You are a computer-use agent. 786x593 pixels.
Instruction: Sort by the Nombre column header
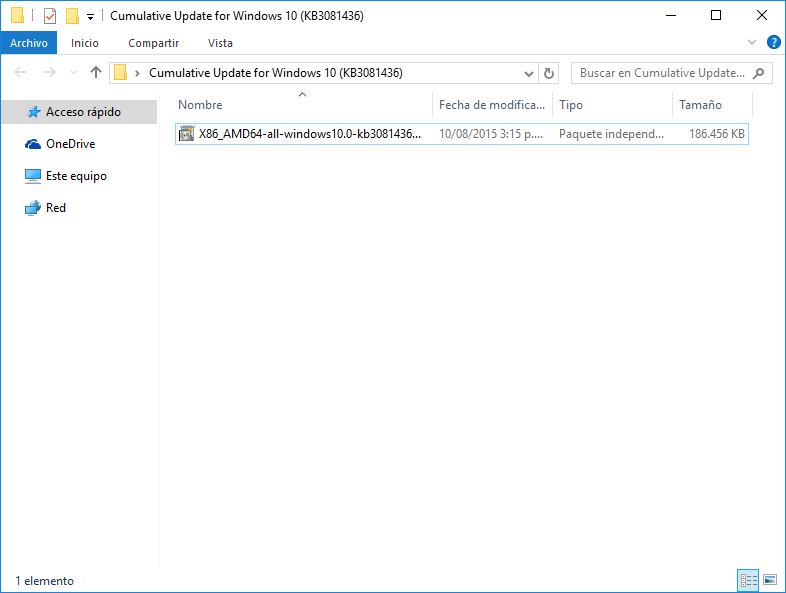click(x=303, y=105)
